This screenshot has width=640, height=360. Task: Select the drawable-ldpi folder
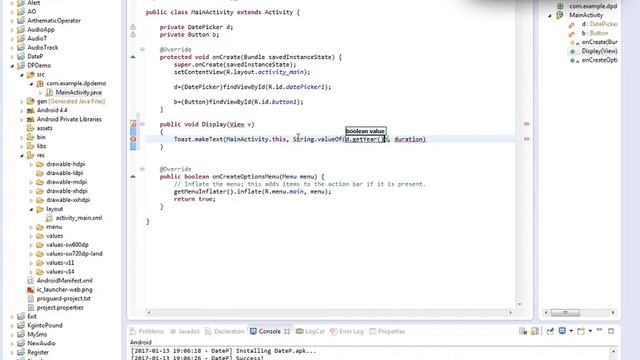tap(64, 173)
